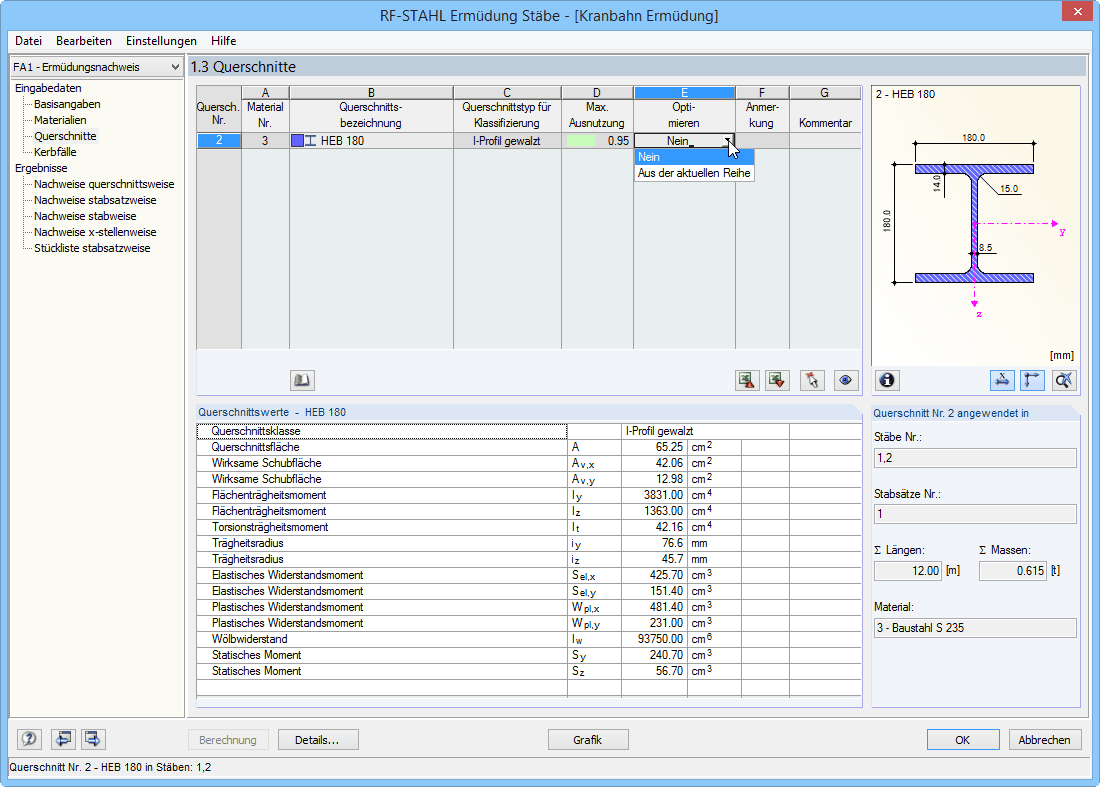The width and height of the screenshot is (1100, 787).
Task: Click the Berechnung button
Action: click(x=228, y=740)
